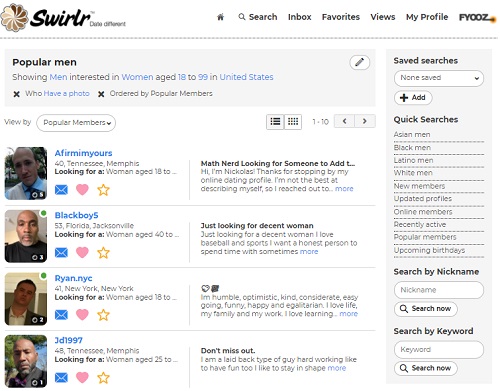Focus the Nickname input field
Viewport: 500px width, 391px height.
coord(439,290)
